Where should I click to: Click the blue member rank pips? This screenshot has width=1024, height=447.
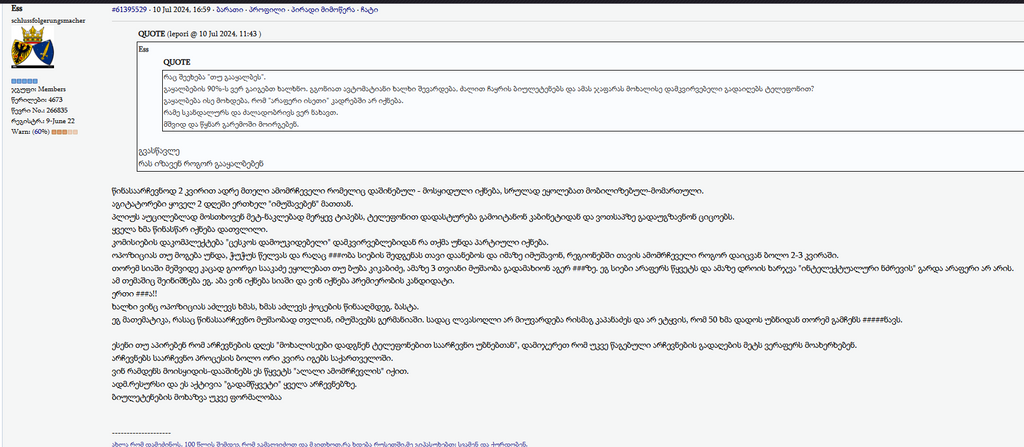click(24, 81)
